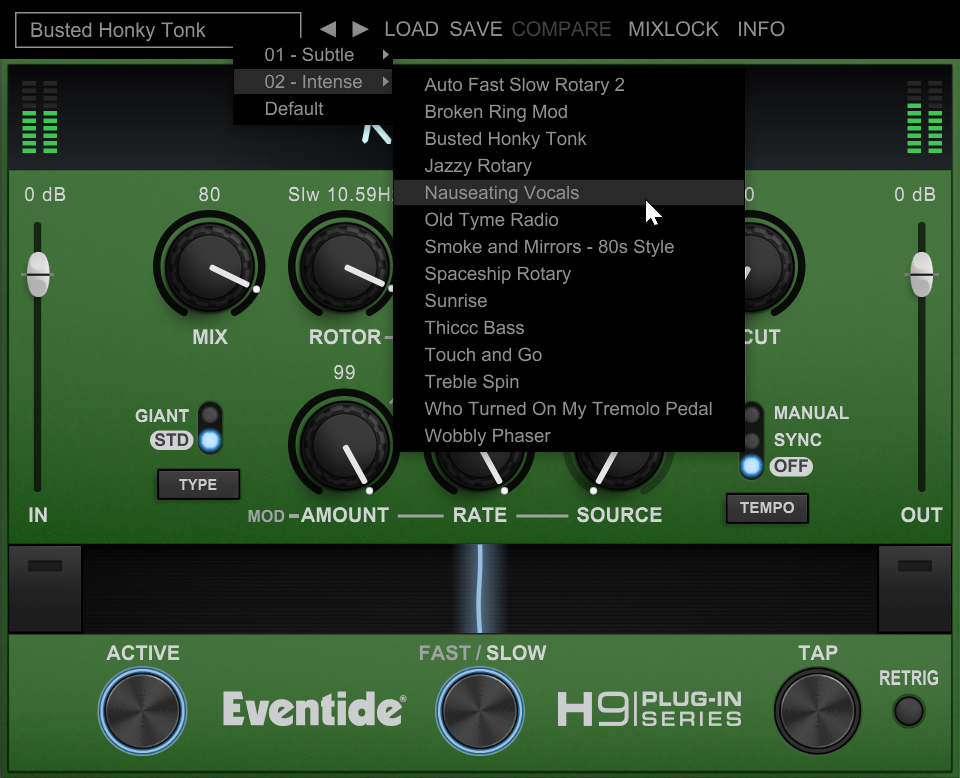Set tempo mode to SYNC
Image resolution: width=960 pixels, height=778 pixels.
pos(752,440)
